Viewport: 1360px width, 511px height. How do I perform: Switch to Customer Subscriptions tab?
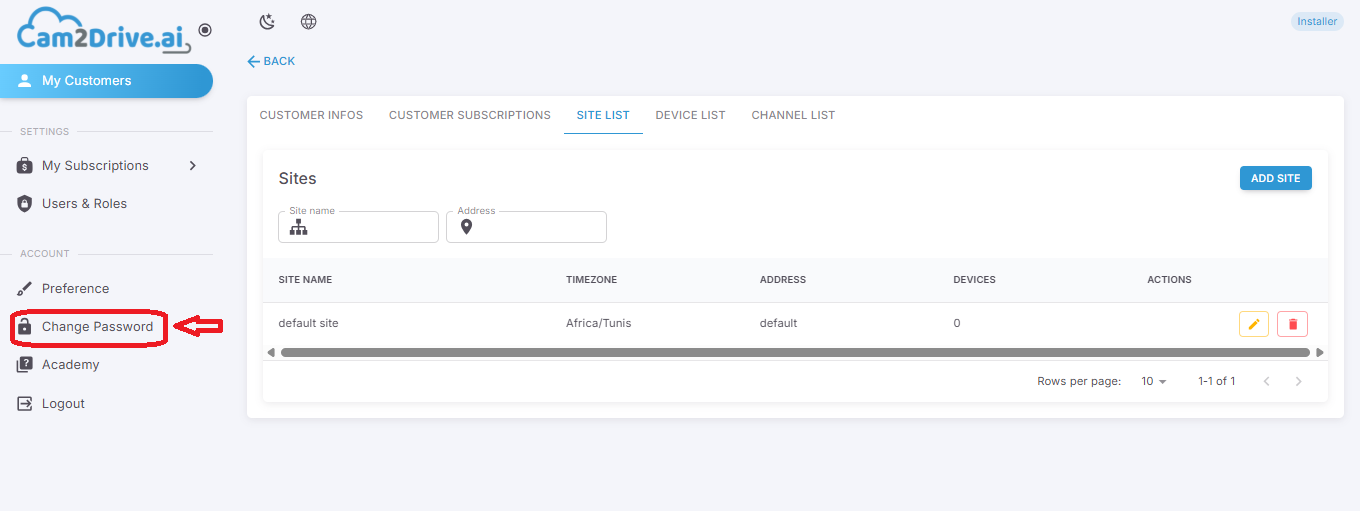click(470, 115)
